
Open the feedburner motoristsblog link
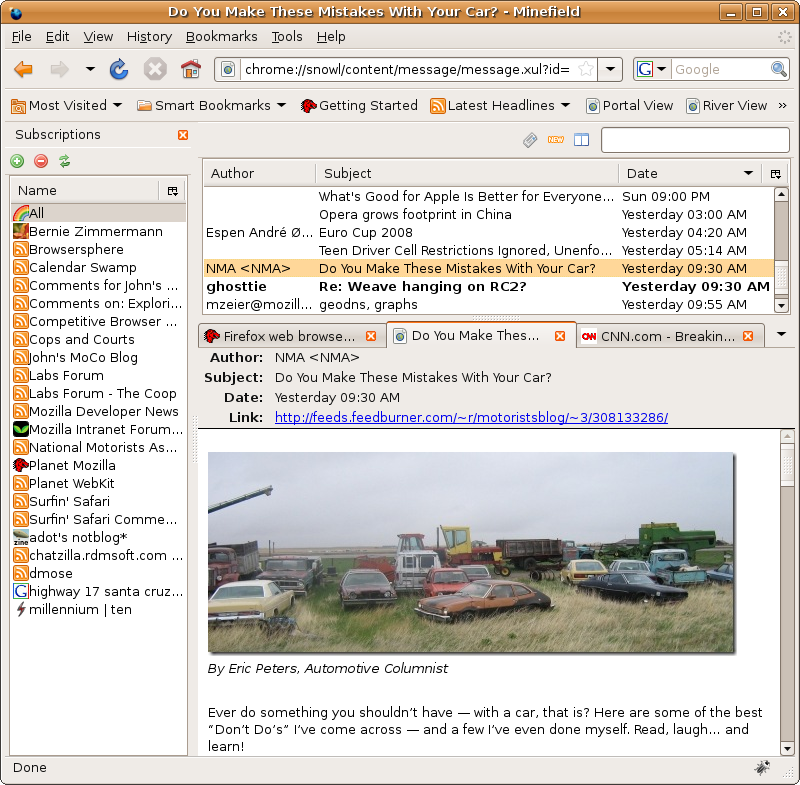click(471, 417)
